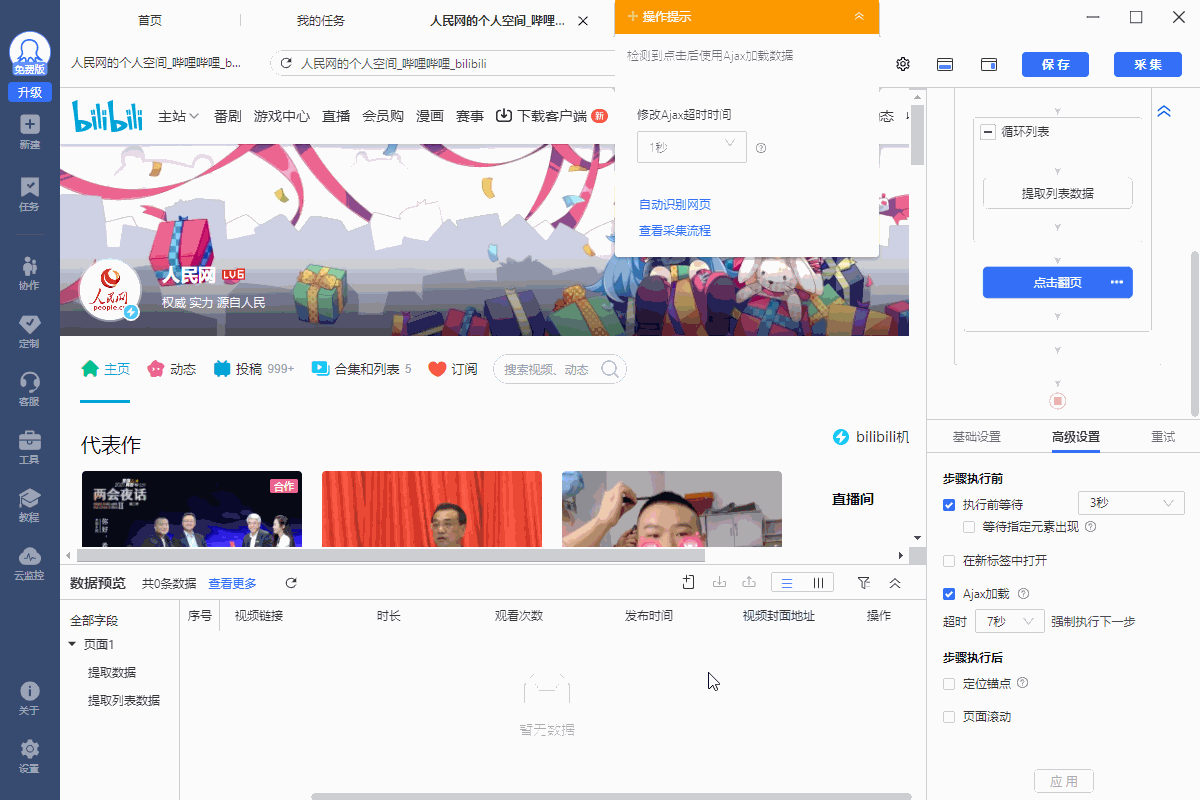The height and width of the screenshot is (800, 1200).
Task: Click the bottom-panel layout icon in top toolbar
Action: [x=945, y=64]
